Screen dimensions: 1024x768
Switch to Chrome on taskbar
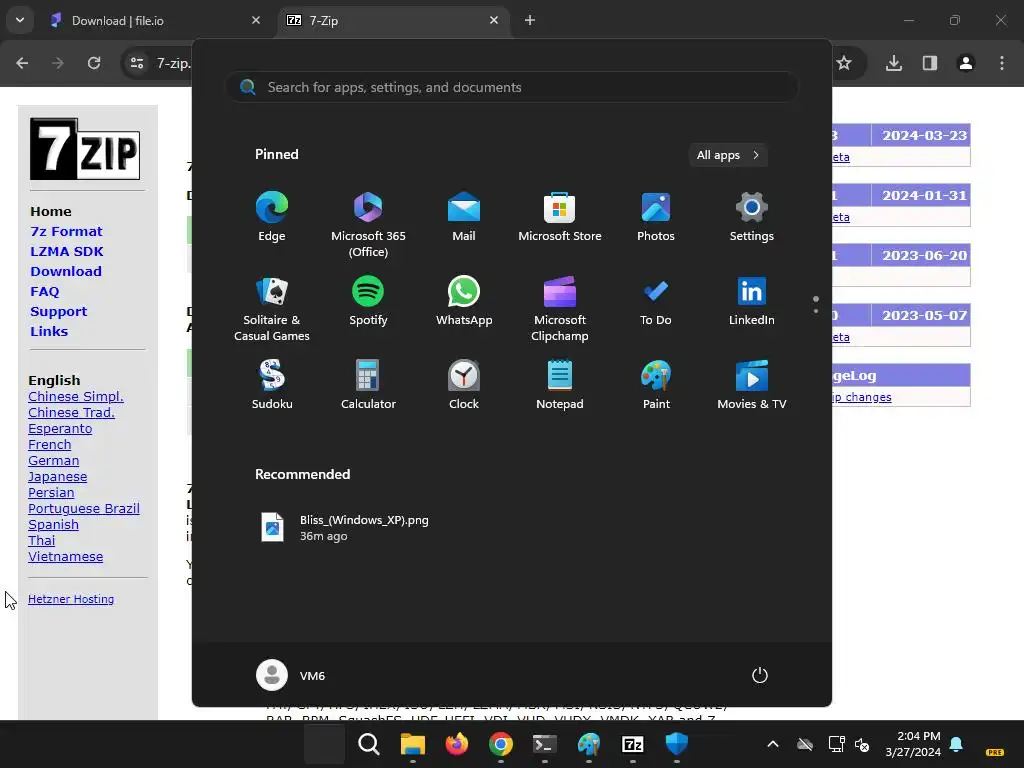[x=500, y=744]
